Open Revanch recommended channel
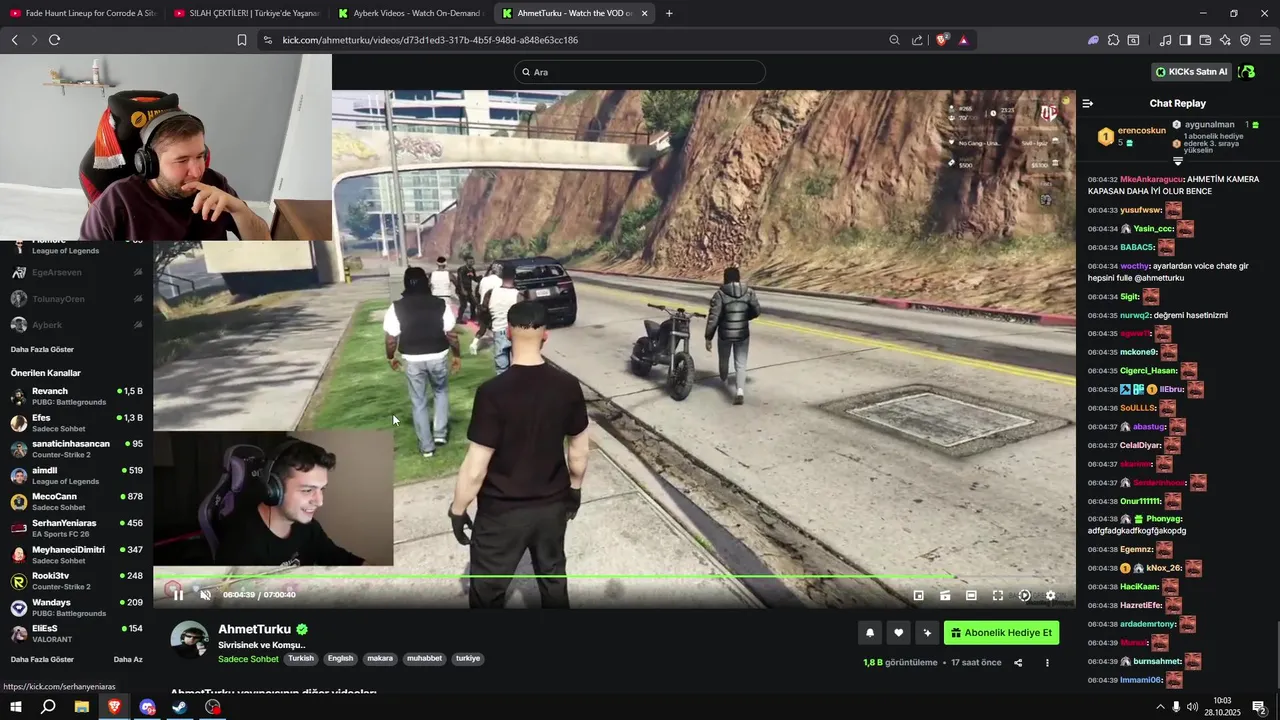Screen dimensions: 1280x720 (76, 396)
